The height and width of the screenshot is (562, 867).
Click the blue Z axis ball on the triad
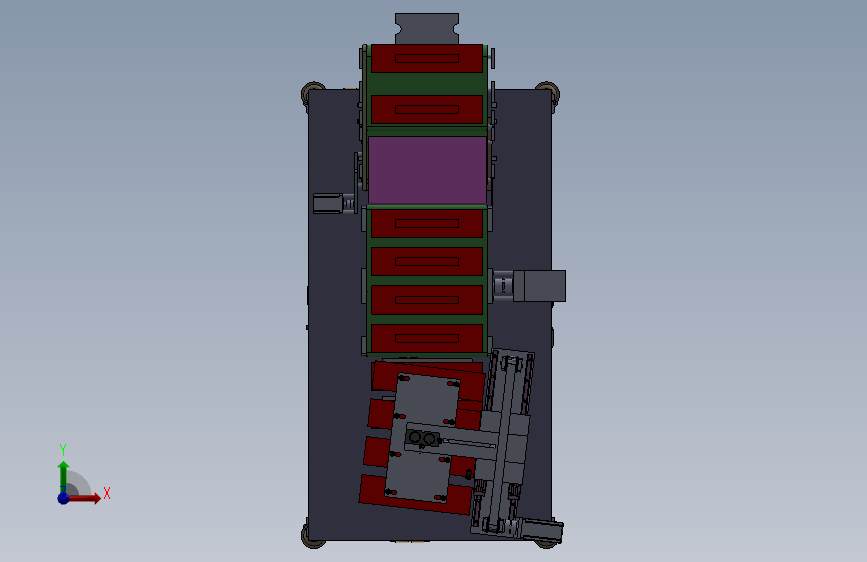click(64, 498)
